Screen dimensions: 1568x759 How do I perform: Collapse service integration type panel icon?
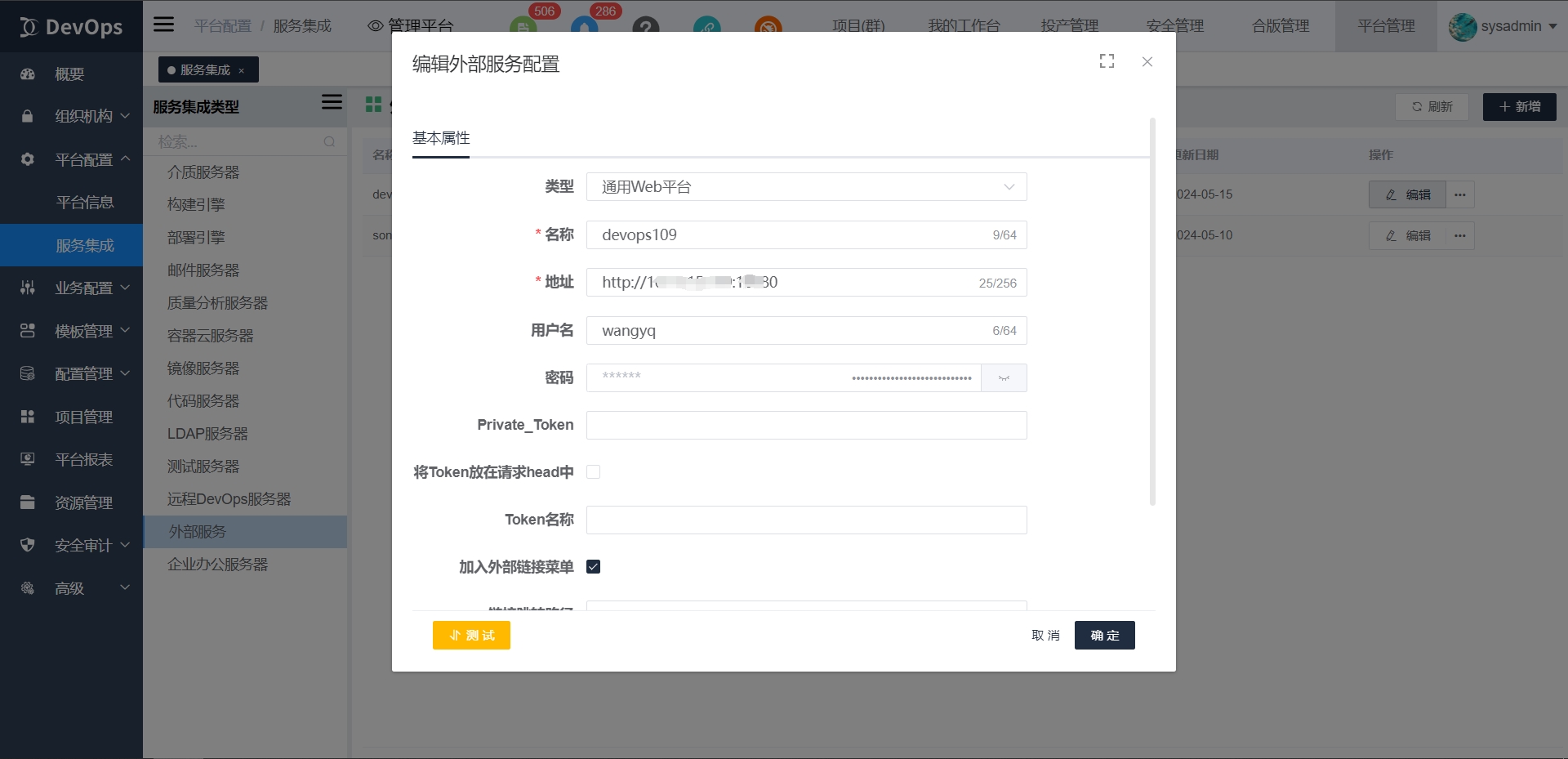[x=332, y=102]
